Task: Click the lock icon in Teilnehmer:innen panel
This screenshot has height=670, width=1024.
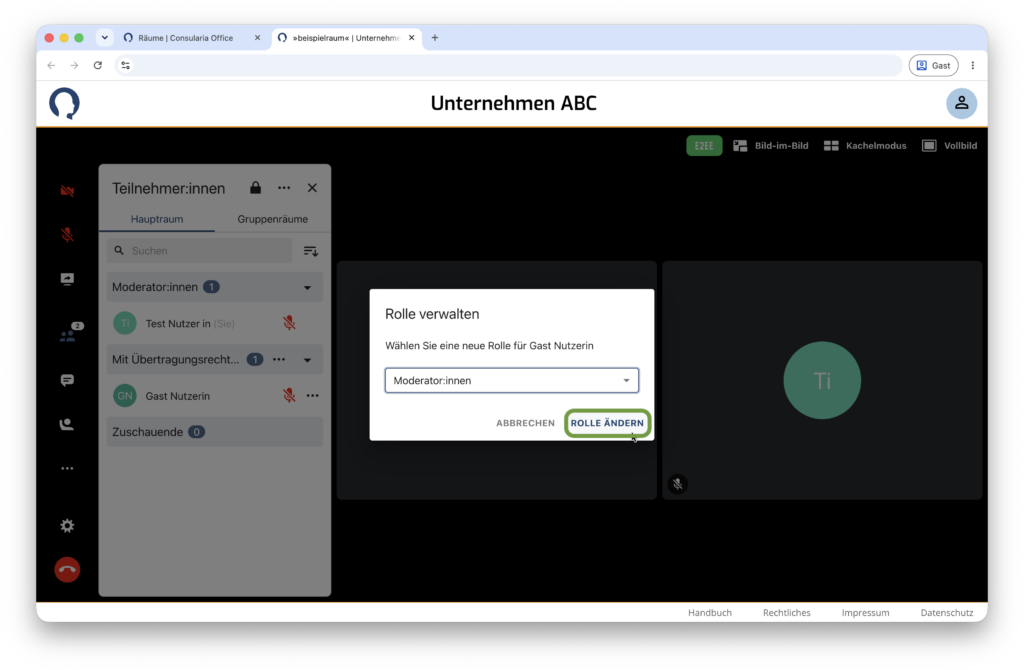Action: pos(255,187)
